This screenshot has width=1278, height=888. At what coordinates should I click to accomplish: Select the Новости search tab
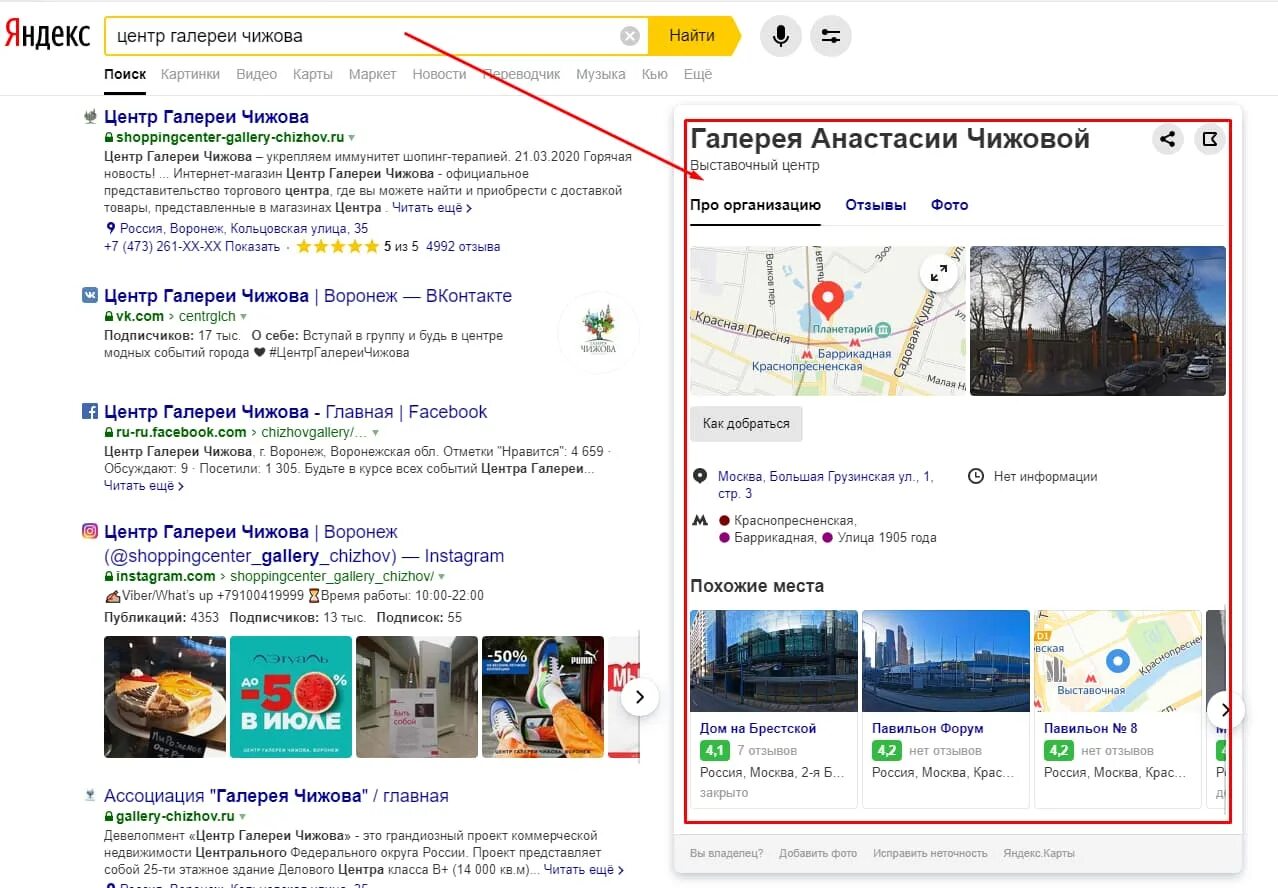pyautogui.click(x=439, y=74)
